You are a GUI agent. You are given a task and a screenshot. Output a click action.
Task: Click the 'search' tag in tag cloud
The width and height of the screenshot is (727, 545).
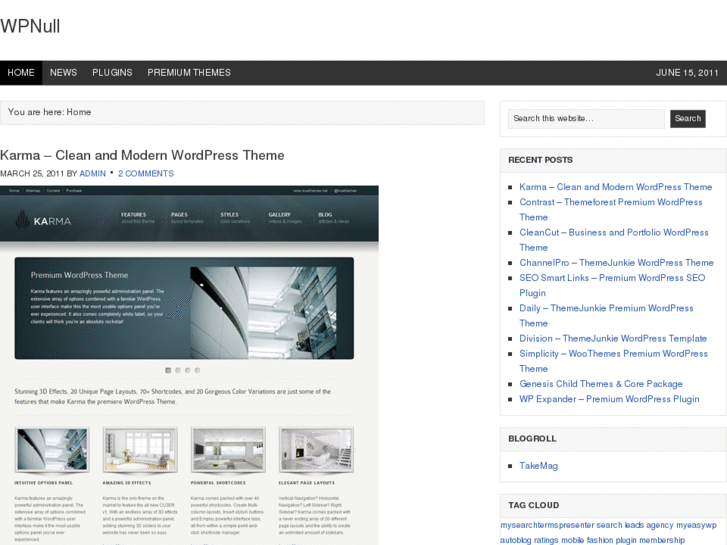click(x=609, y=525)
